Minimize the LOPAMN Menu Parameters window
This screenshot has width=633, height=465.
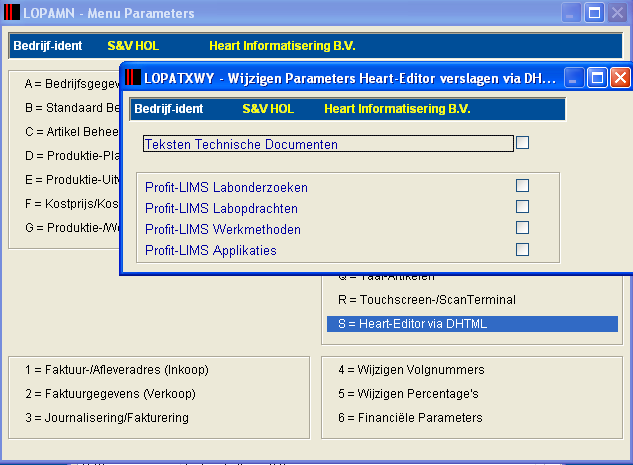(570, 13)
